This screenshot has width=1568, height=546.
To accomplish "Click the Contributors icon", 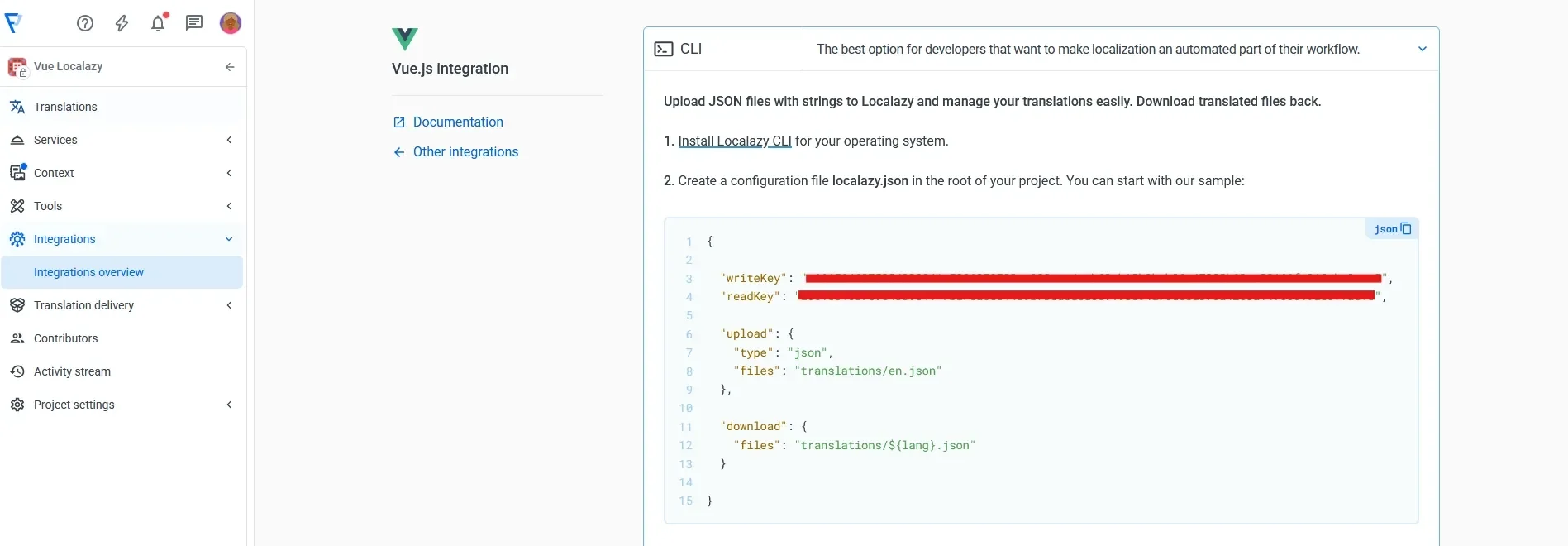I will (x=17, y=338).
